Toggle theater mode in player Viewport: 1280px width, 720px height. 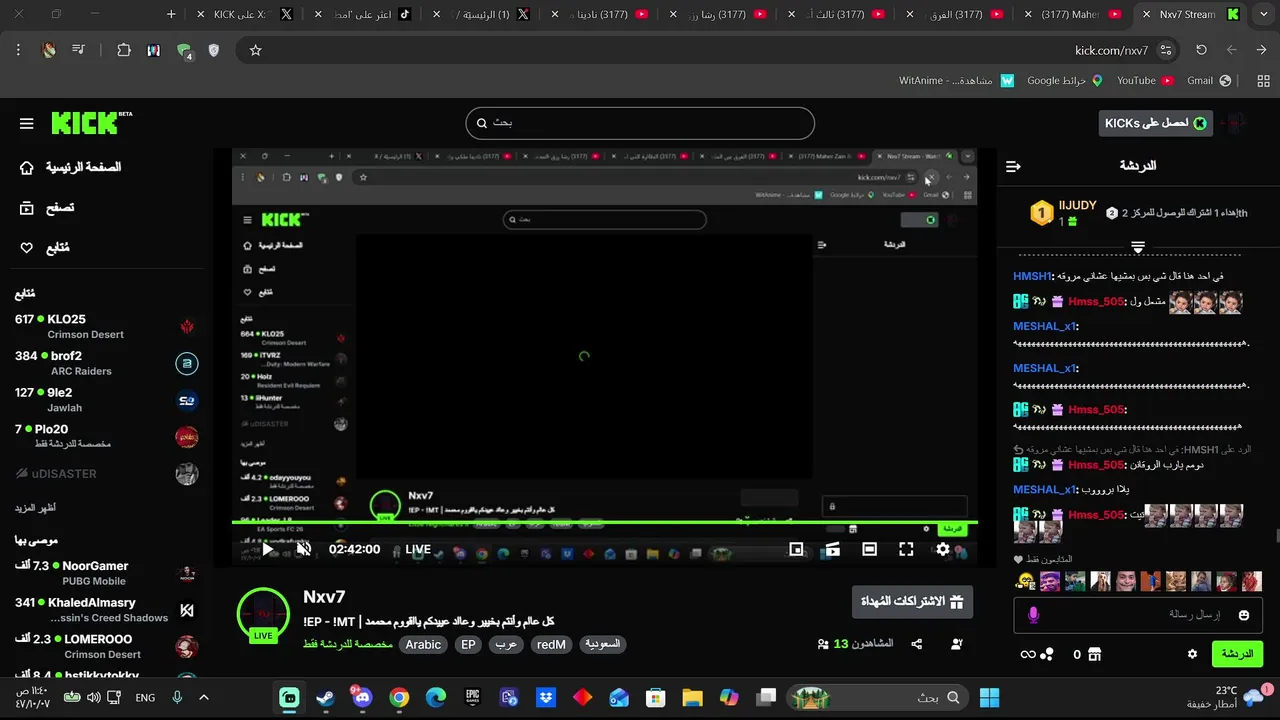click(x=869, y=549)
